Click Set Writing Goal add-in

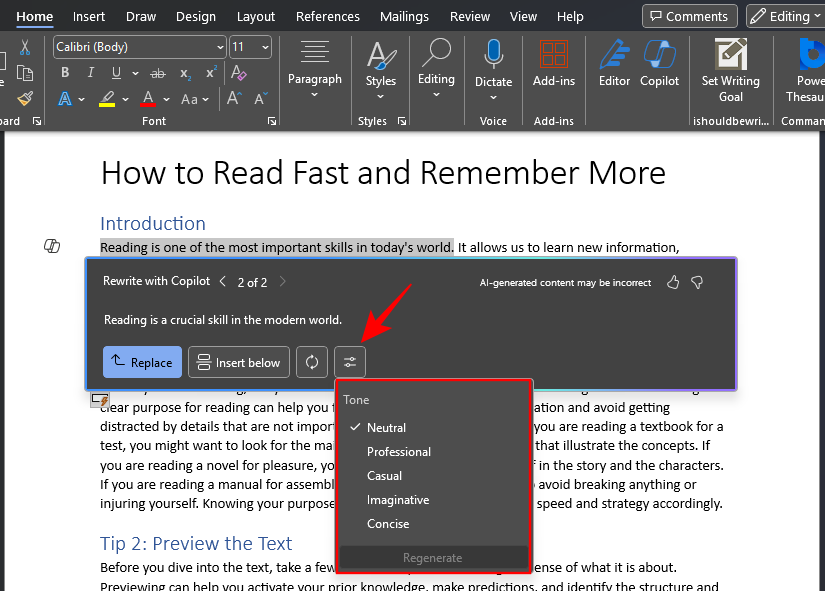pos(730,71)
